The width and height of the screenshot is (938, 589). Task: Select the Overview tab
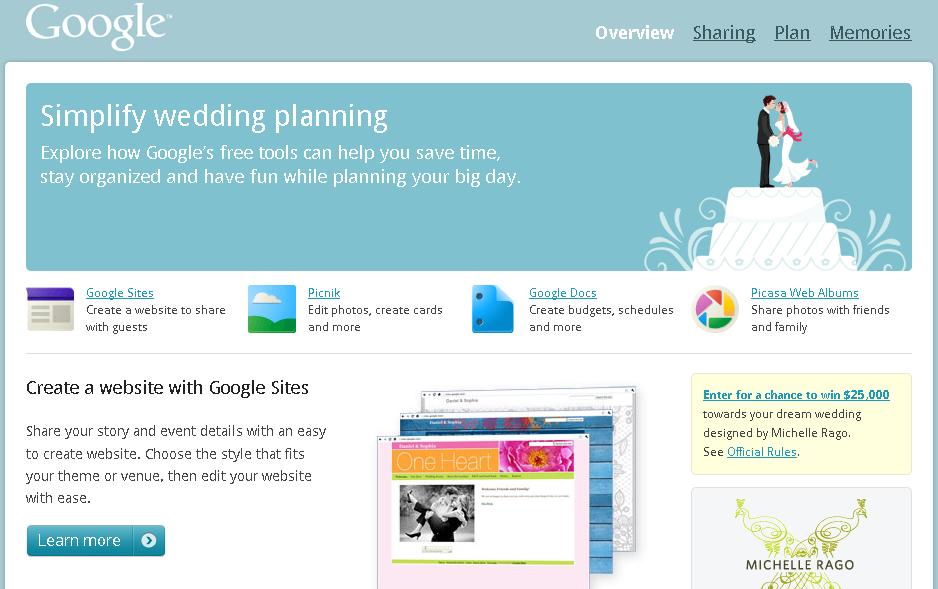pyautogui.click(x=634, y=32)
